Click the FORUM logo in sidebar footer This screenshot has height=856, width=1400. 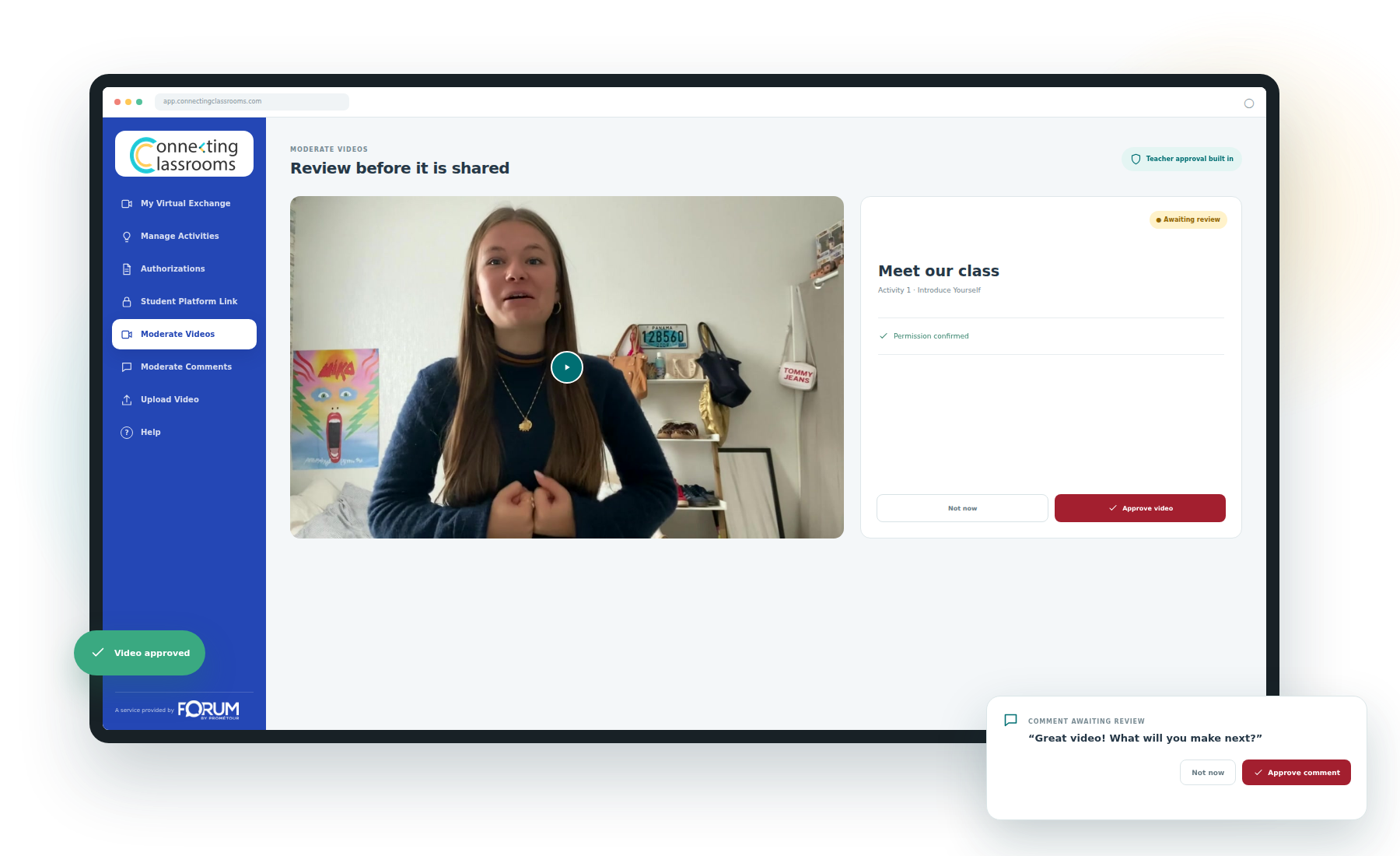point(208,710)
